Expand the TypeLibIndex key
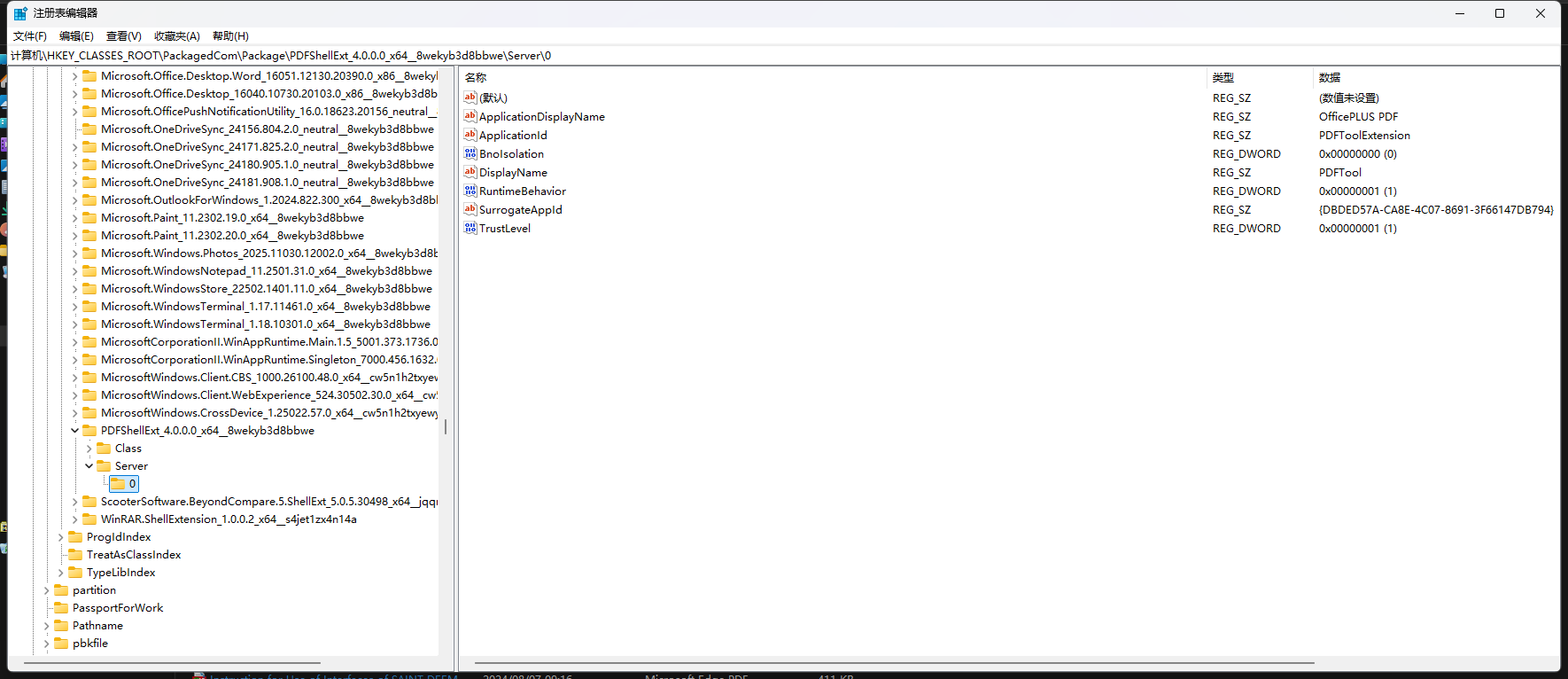Viewport: 1568px width, 679px height. [60, 572]
